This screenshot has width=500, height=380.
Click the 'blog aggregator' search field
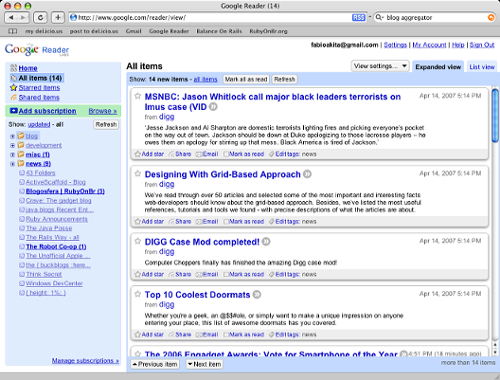435,17
